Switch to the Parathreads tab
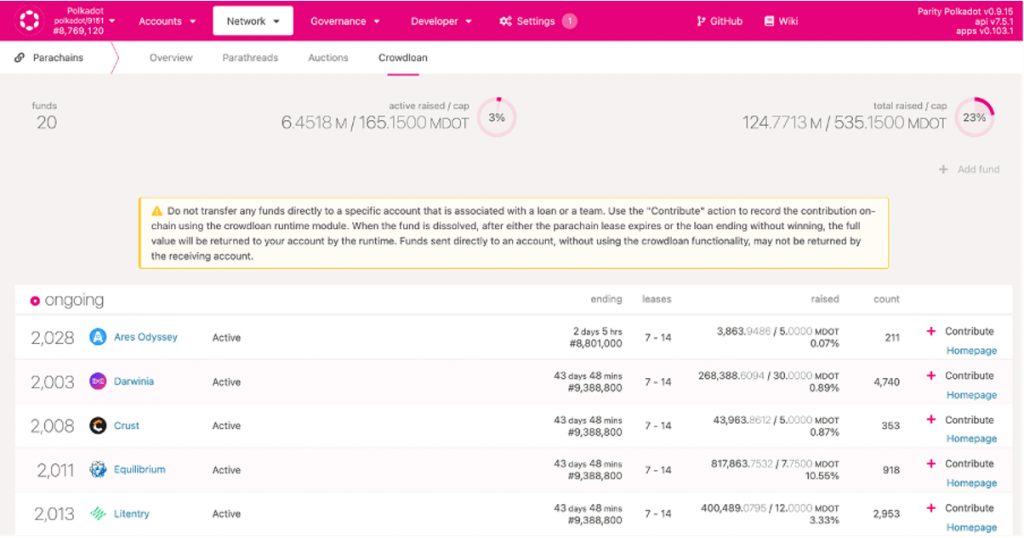The width and height of the screenshot is (1024, 538). click(x=250, y=58)
